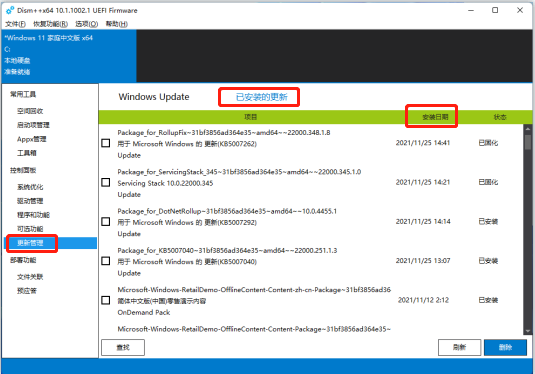Minimize the Dism++ window

click(x=471, y=10)
